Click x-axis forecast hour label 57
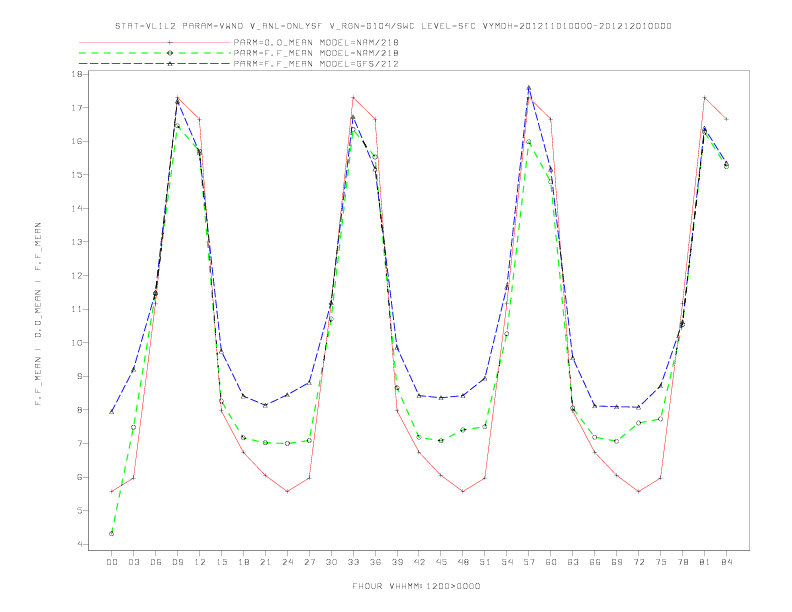The height and width of the screenshot is (612, 792). 529,562
